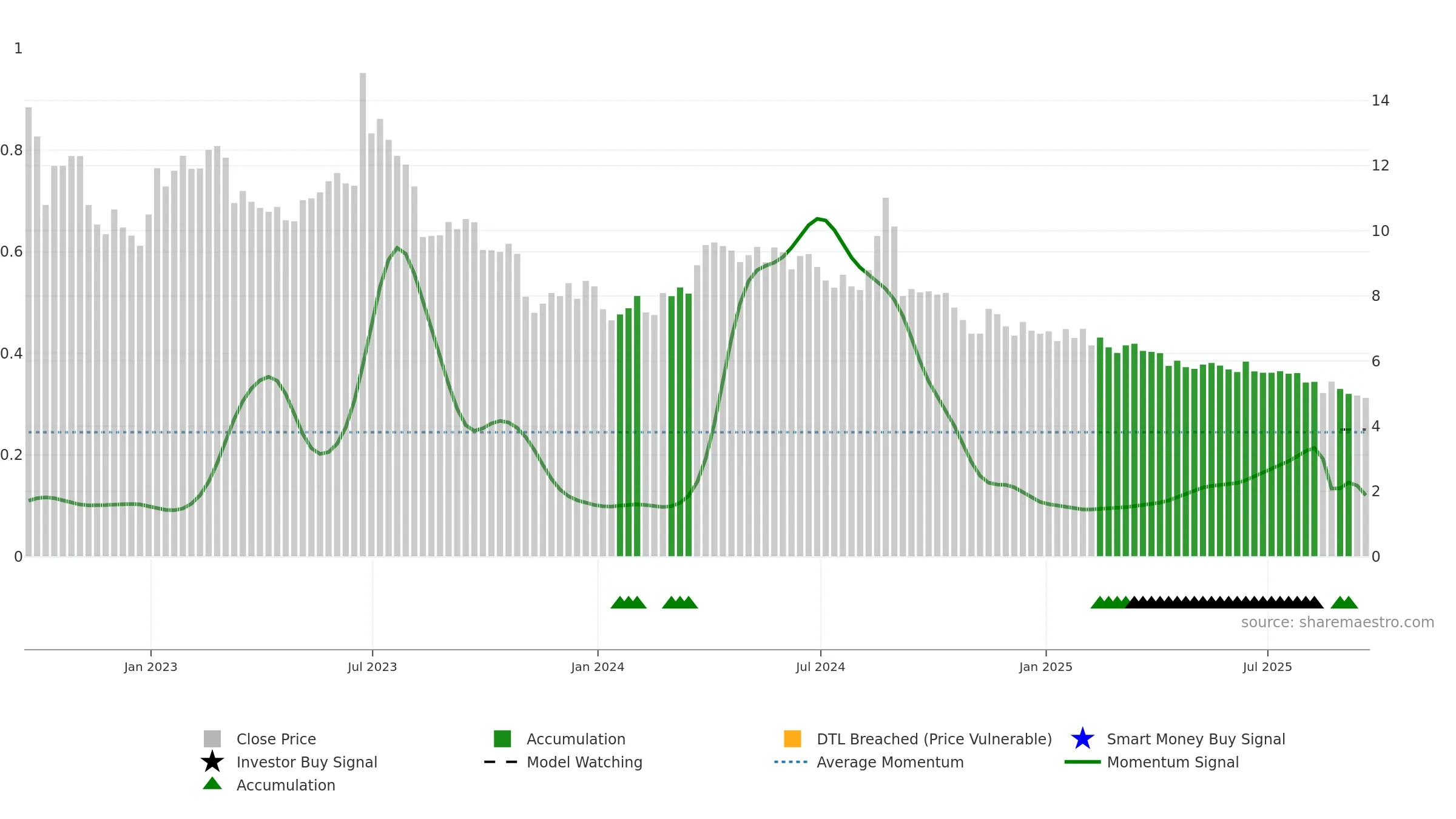This screenshot has height=819, width=1456.
Task: Toggle the Average Momentum legend label
Action: coord(890,762)
